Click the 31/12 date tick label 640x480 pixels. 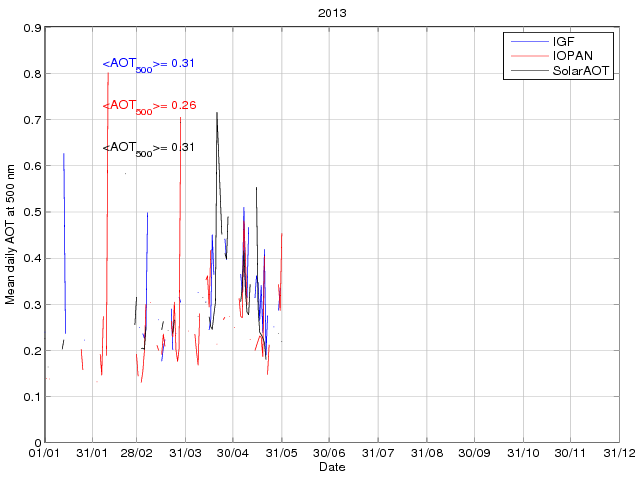click(x=618, y=454)
